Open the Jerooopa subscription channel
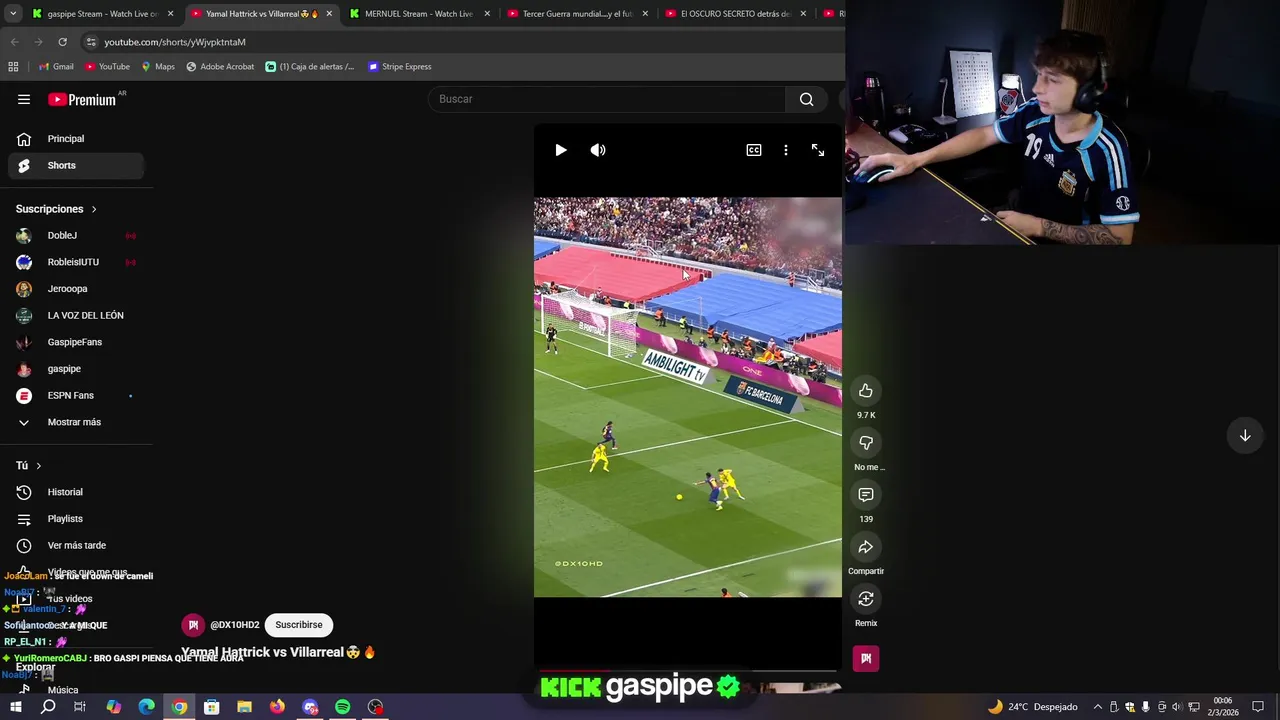The height and width of the screenshot is (720, 1280). pos(76,289)
